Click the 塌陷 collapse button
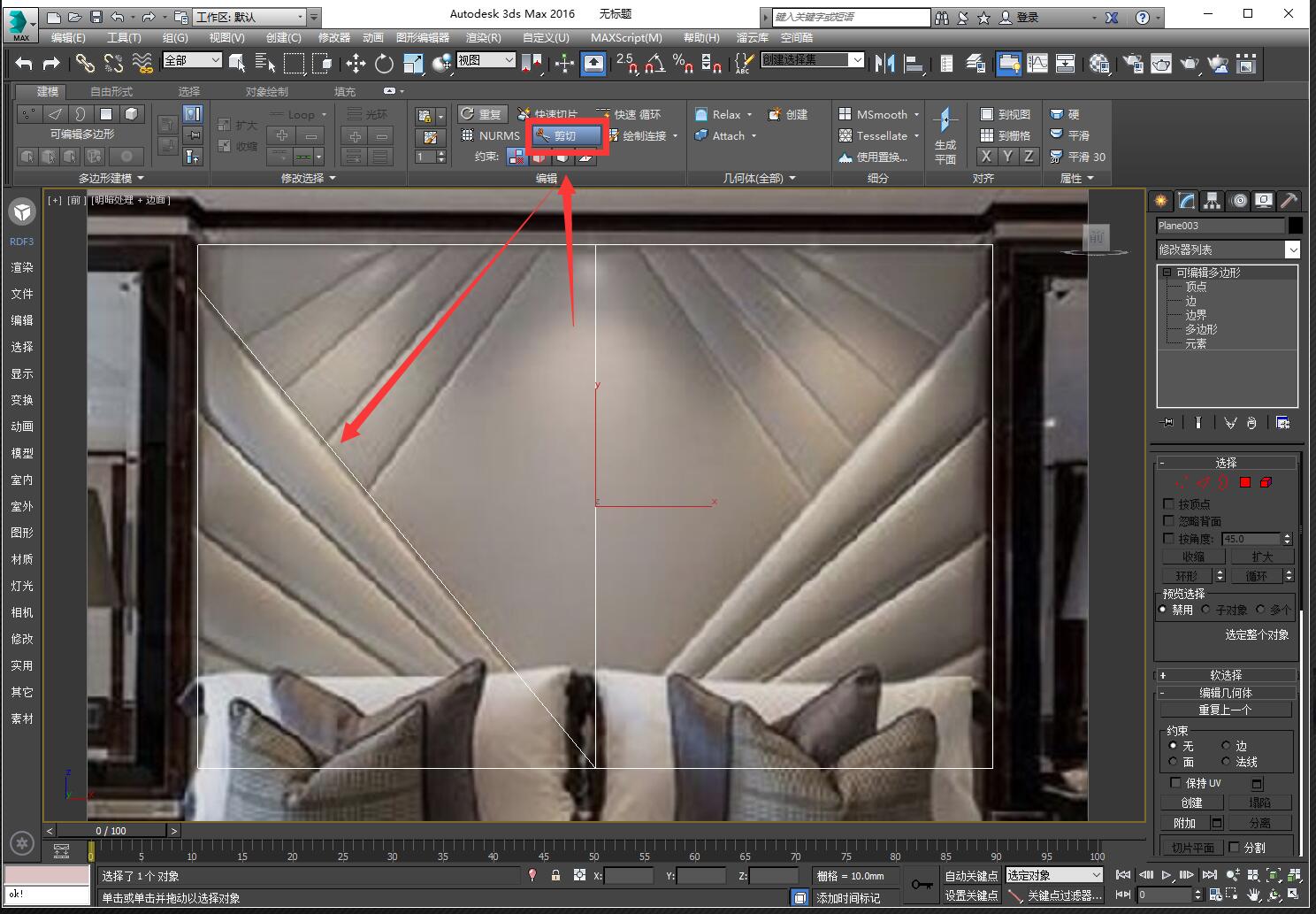The height and width of the screenshot is (914, 1316). tap(1260, 803)
